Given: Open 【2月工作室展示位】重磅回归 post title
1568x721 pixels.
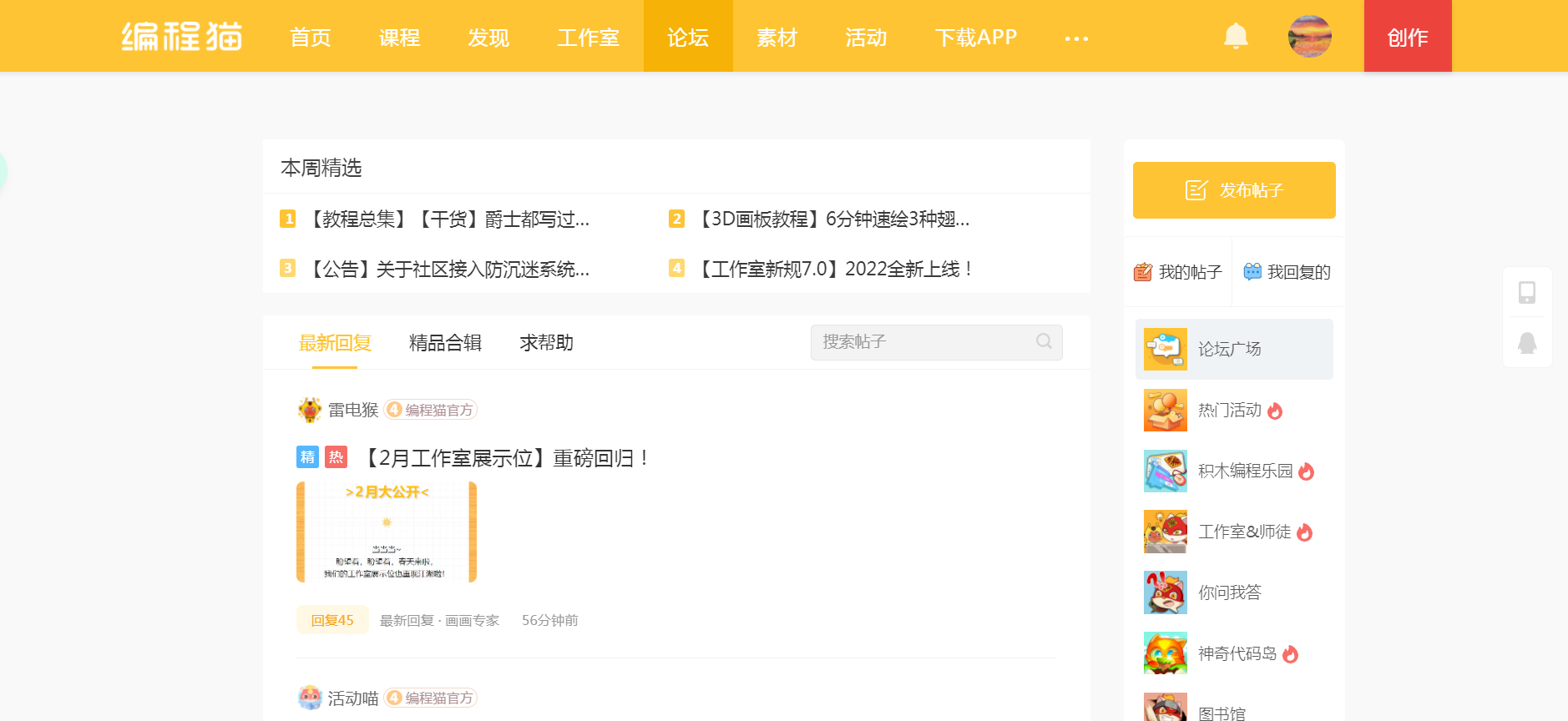Looking at the screenshot, I should [505, 458].
